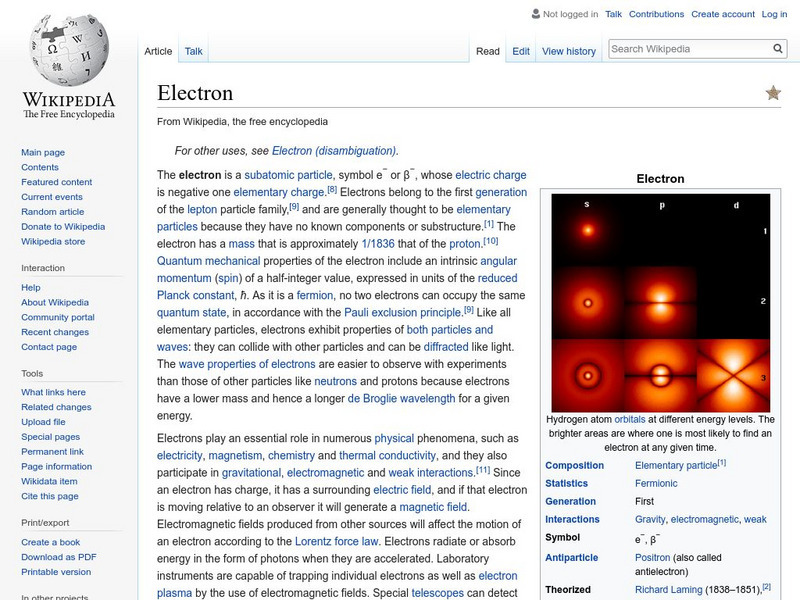Jump to citation [8] reference
Viewport: 800px width, 600px height.
pos(332,190)
